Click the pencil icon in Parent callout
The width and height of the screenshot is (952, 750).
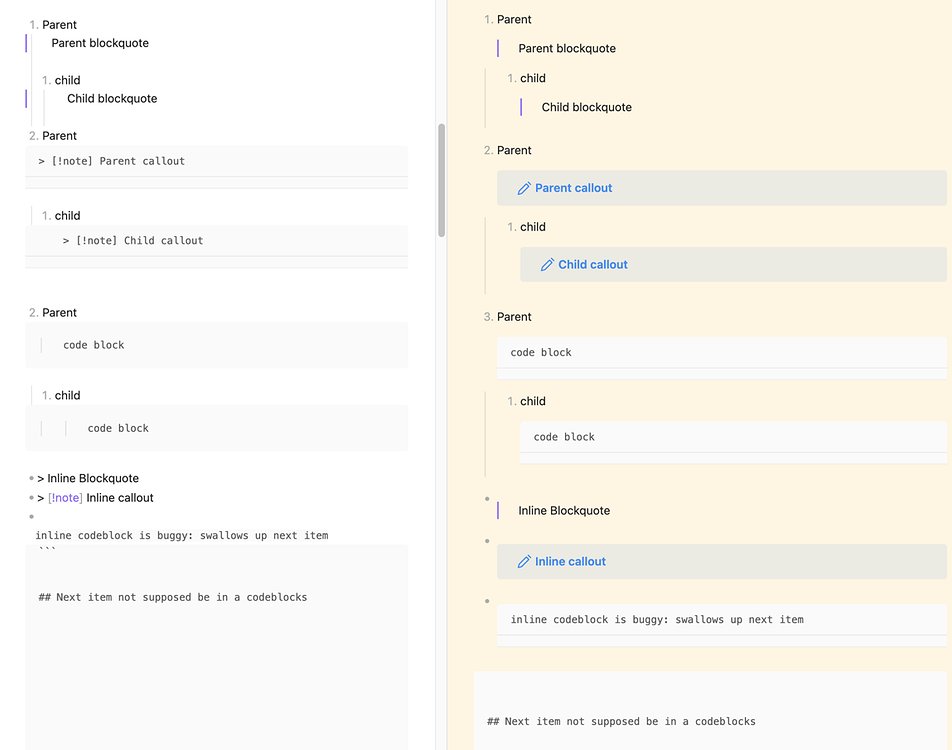point(524,188)
